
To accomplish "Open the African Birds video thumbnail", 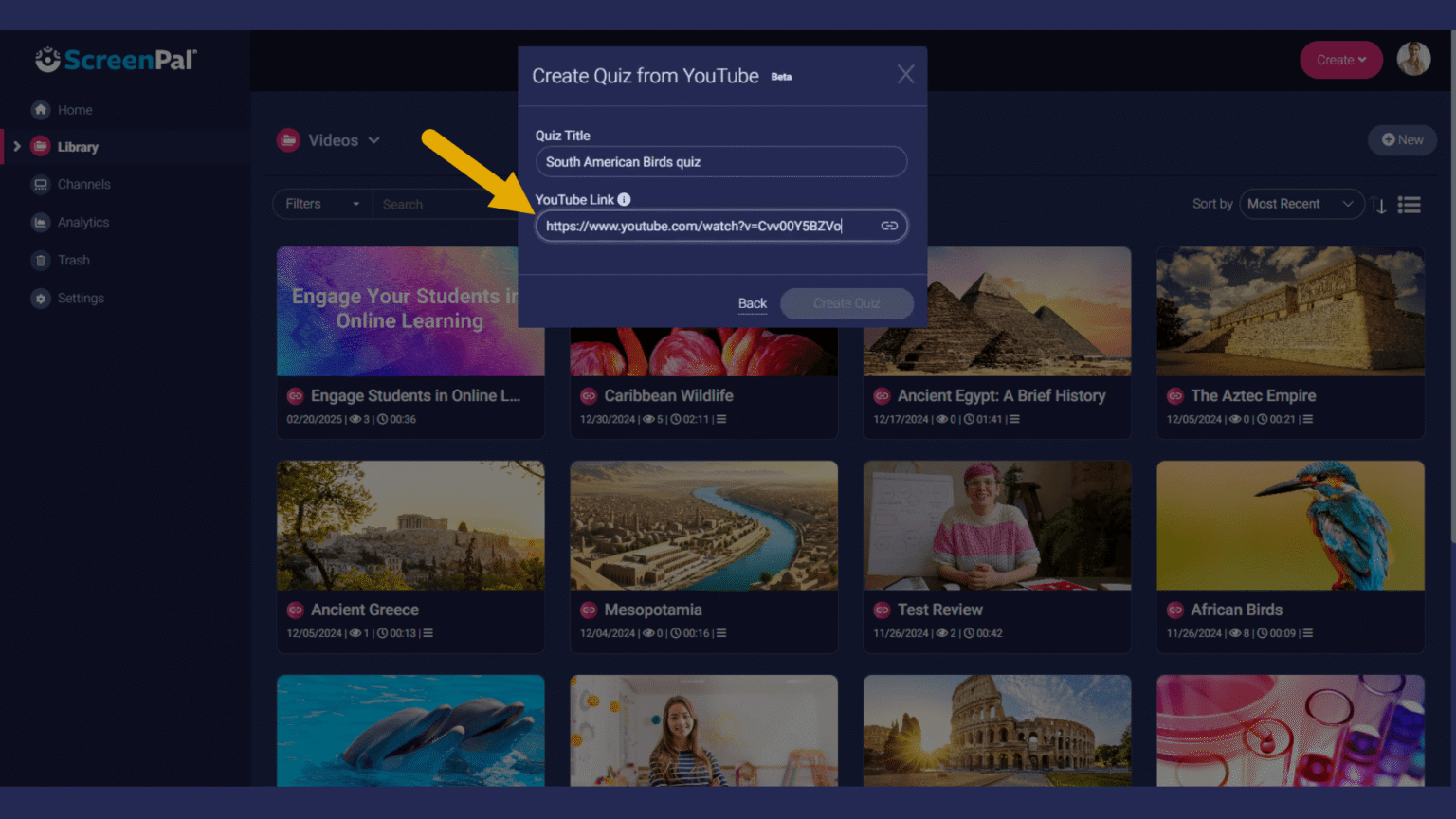I will [x=1289, y=525].
